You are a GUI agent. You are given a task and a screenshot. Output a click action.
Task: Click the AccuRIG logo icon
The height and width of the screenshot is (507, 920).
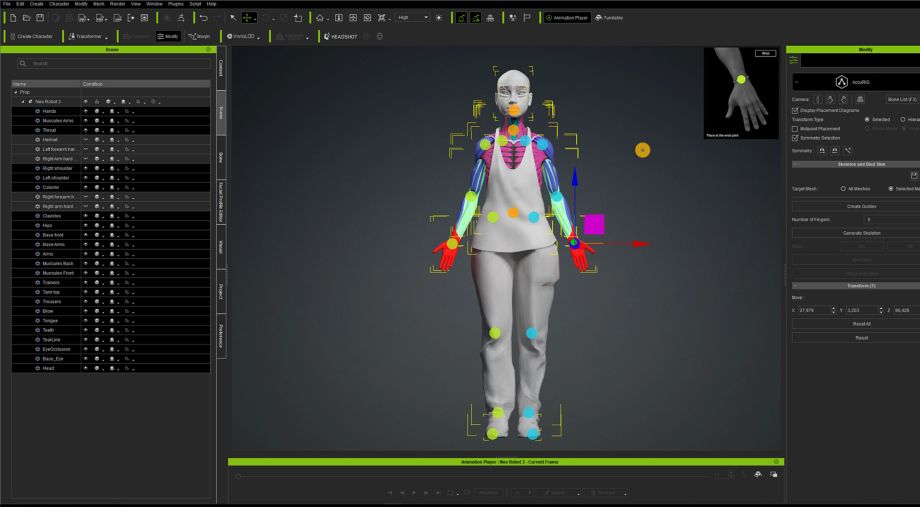pyautogui.click(x=842, y=82)
